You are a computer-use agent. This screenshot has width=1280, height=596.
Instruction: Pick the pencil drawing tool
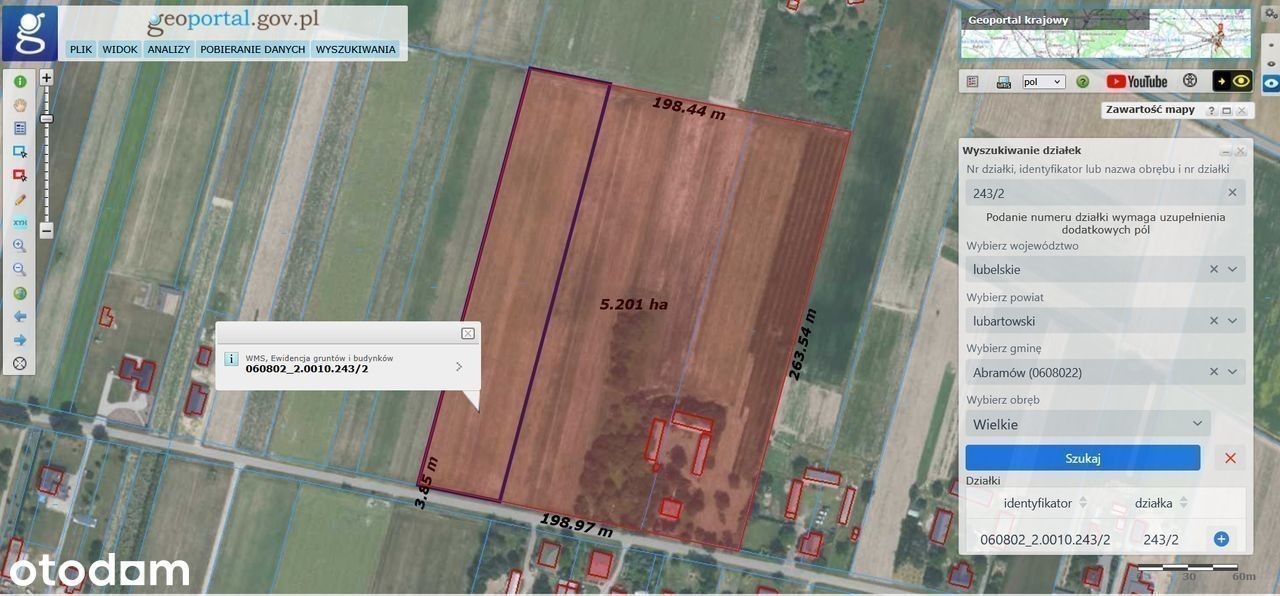[19, 199]
